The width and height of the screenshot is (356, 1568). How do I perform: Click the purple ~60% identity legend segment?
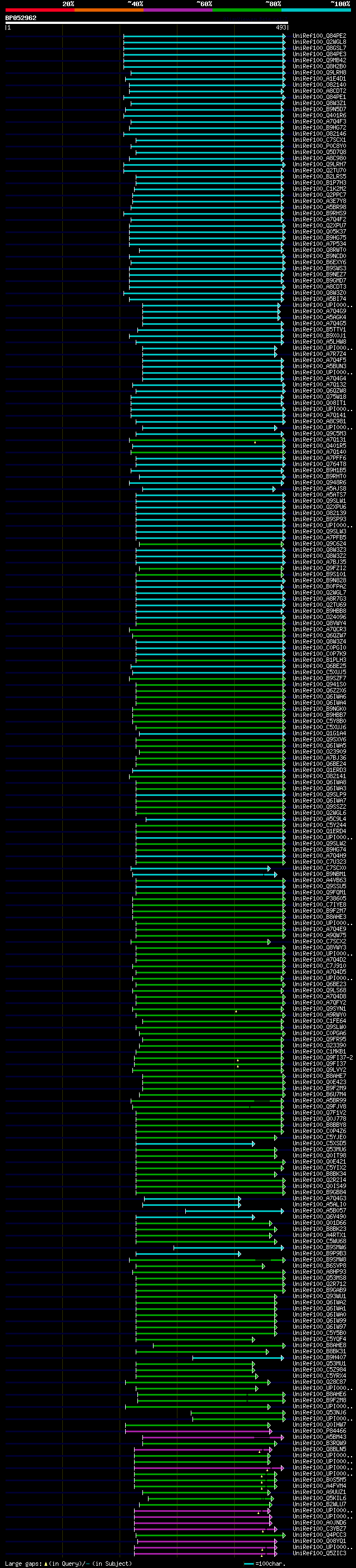click(x=177, y=10)
